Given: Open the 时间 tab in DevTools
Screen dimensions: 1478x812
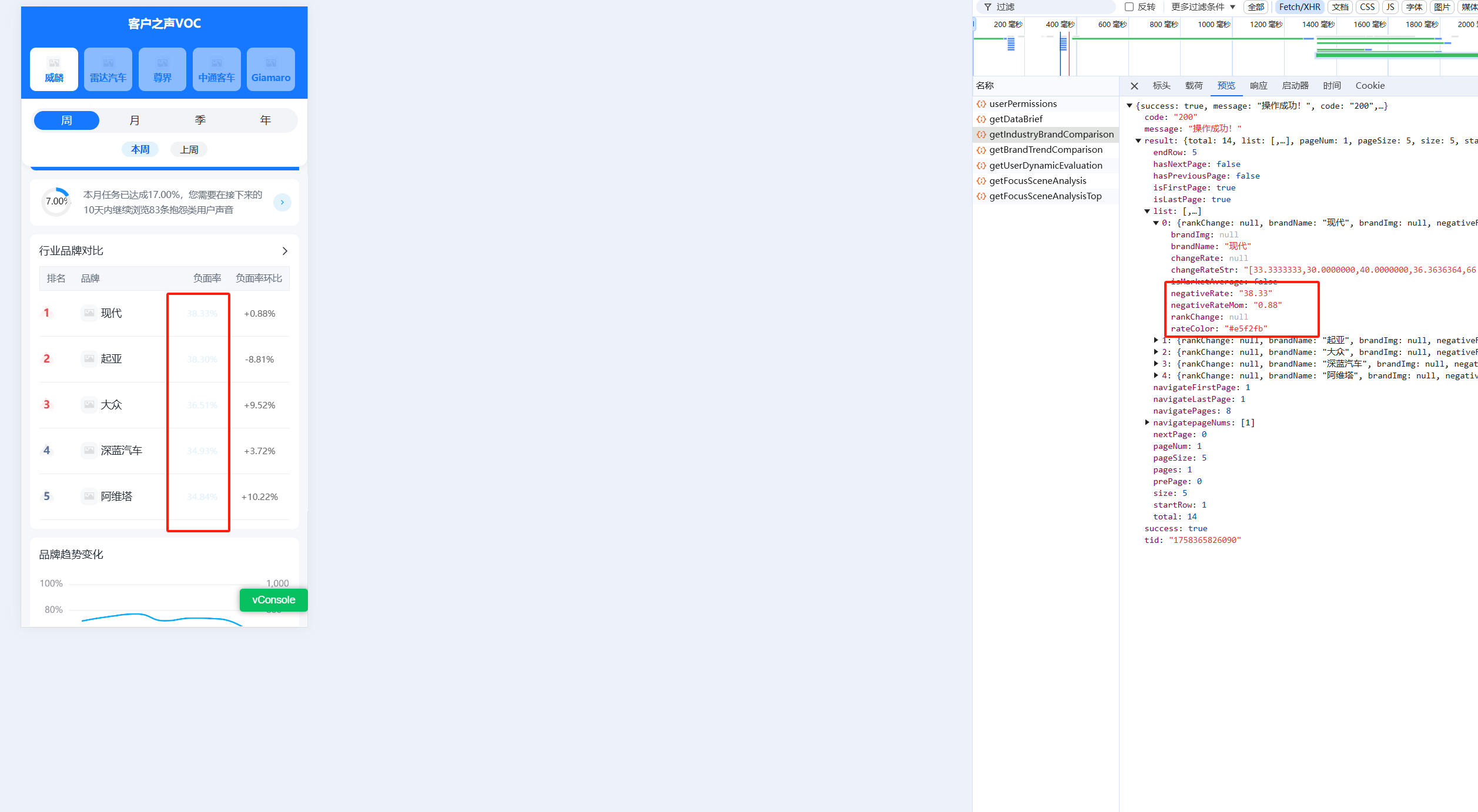Looking at the screenshot, I should pyautogui.click(x=1332, y=86).
